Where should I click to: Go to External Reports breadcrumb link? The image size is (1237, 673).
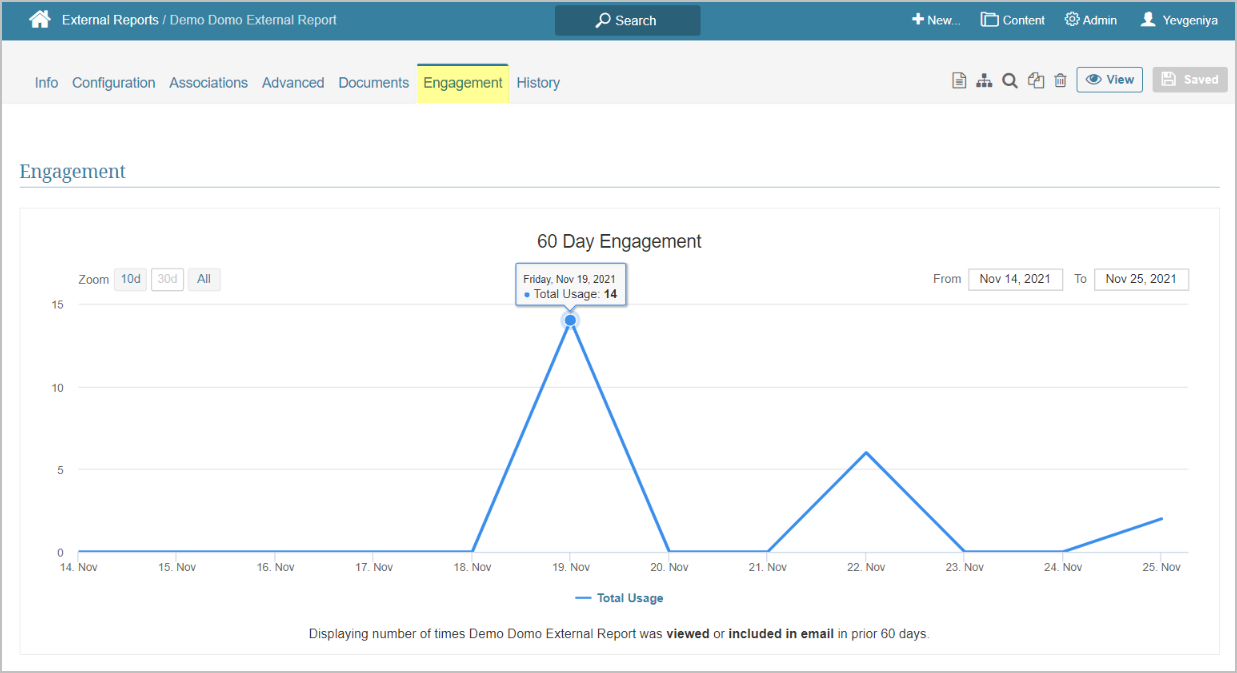pyautogui.click(x=110, y=20)
